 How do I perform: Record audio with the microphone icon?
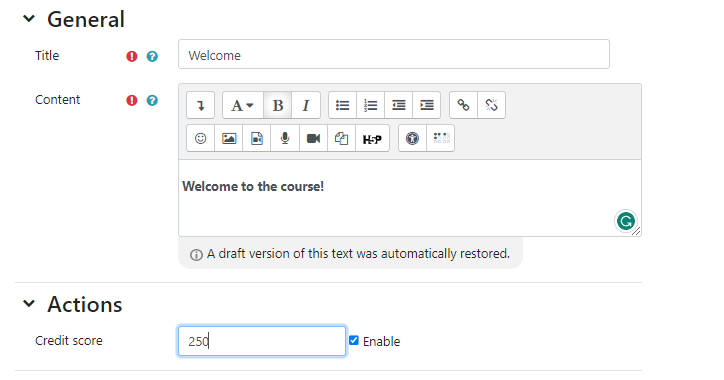point(285,138)
